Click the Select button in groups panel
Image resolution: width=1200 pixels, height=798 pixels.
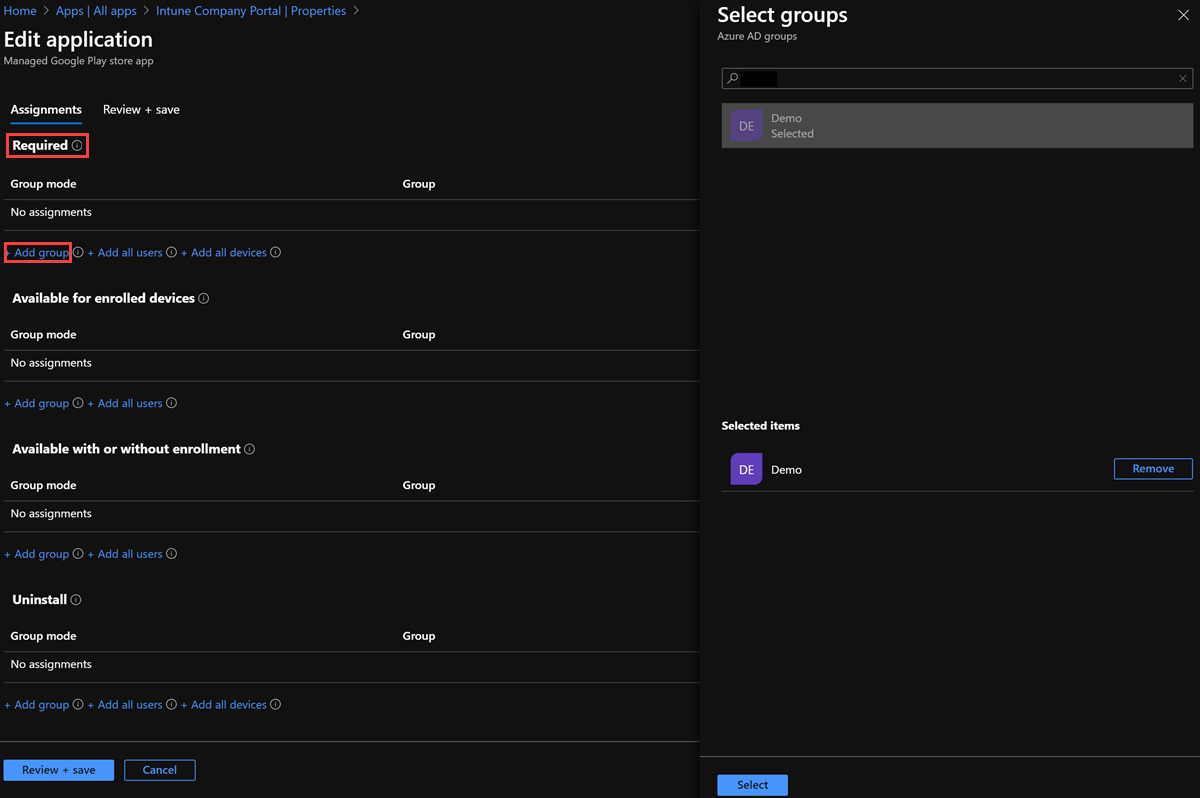pyautogui.click(x=753, y=785)
